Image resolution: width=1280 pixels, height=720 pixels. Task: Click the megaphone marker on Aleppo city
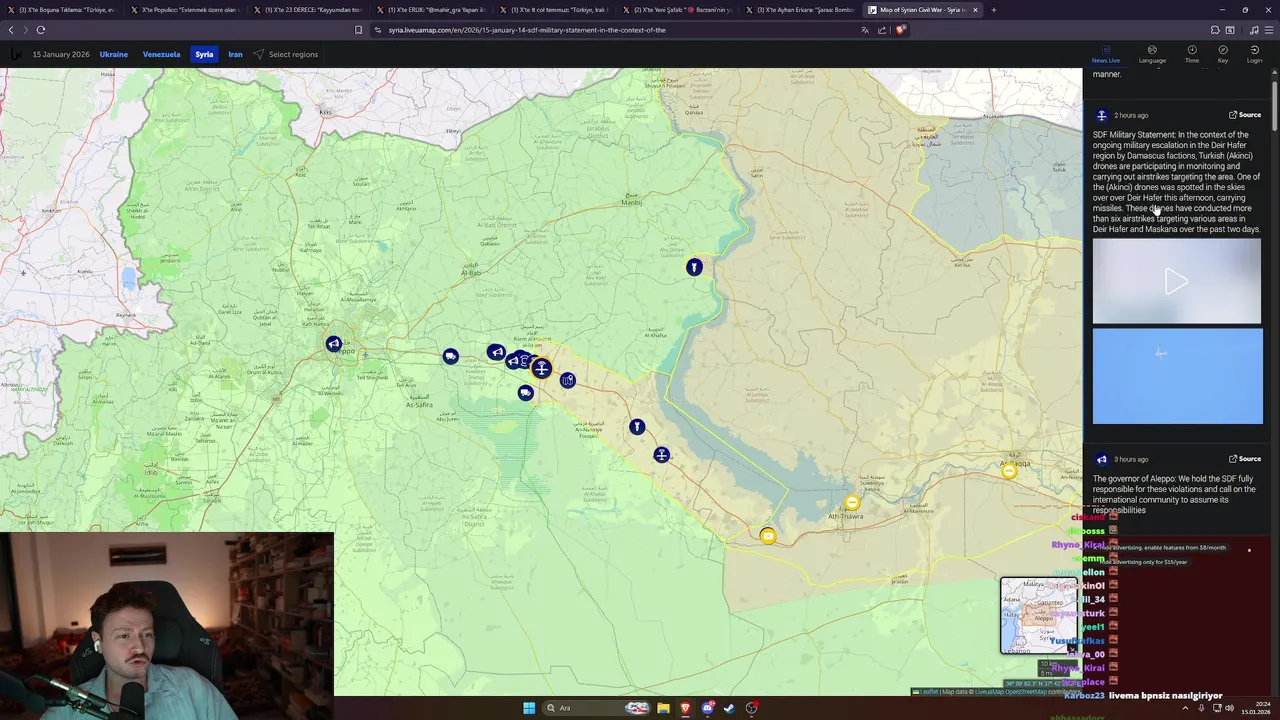point(334,344)
